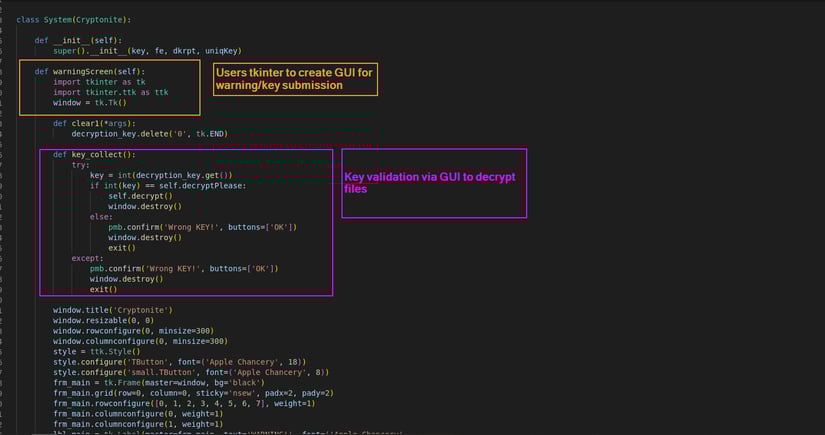Click the def __init__(self) line
This screenshot has height=435, width=825.
[x=78, y=40]
